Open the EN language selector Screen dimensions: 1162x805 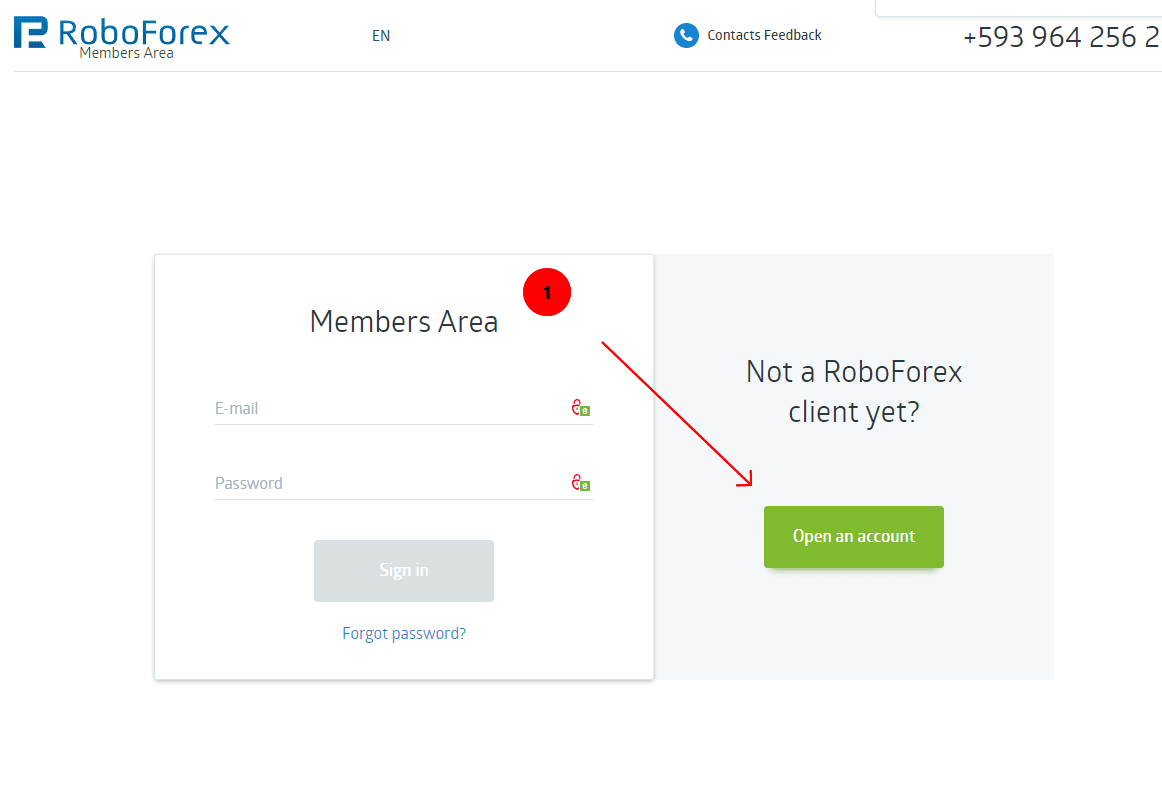[381, 36]
